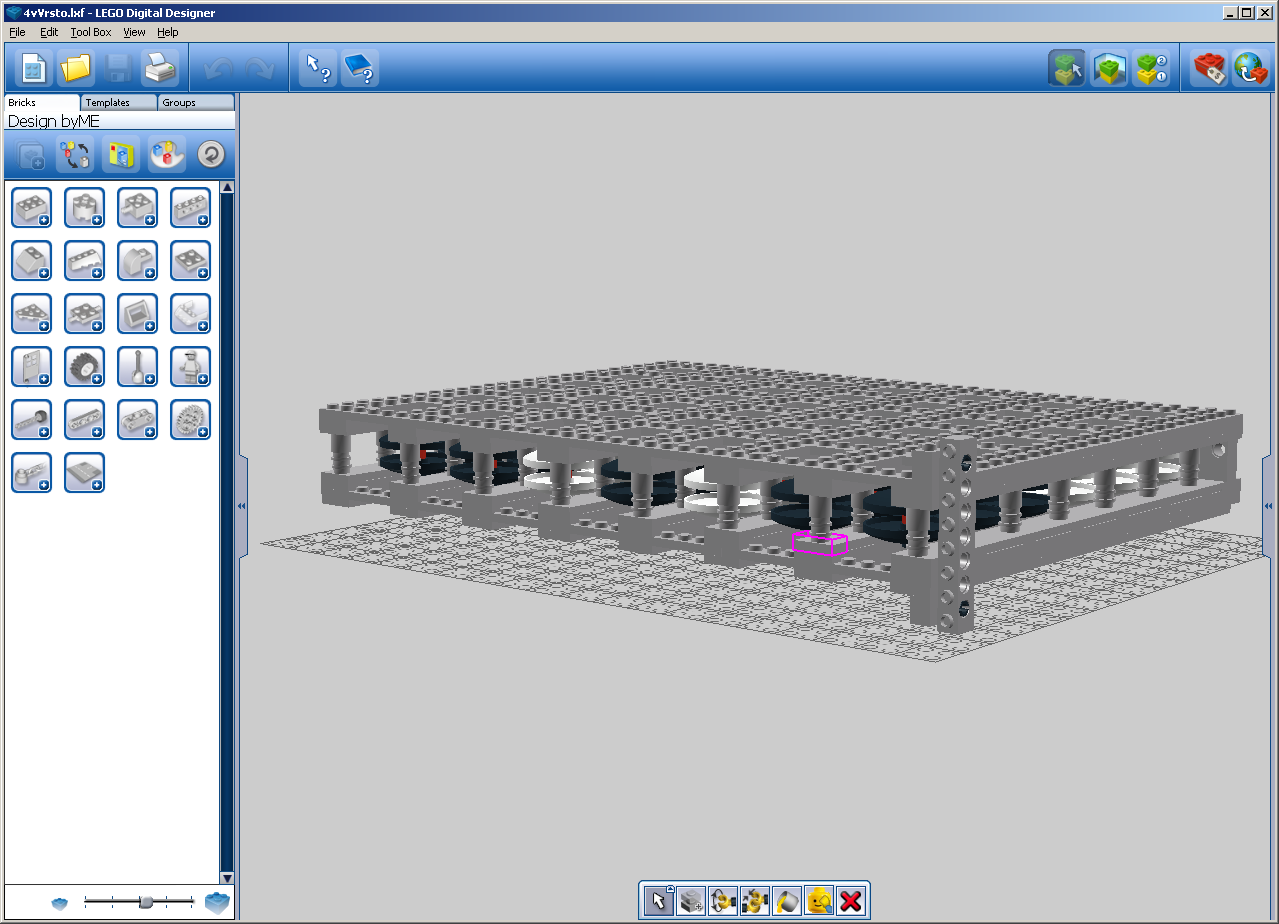Open the Tool Box menu

(91, 32)
